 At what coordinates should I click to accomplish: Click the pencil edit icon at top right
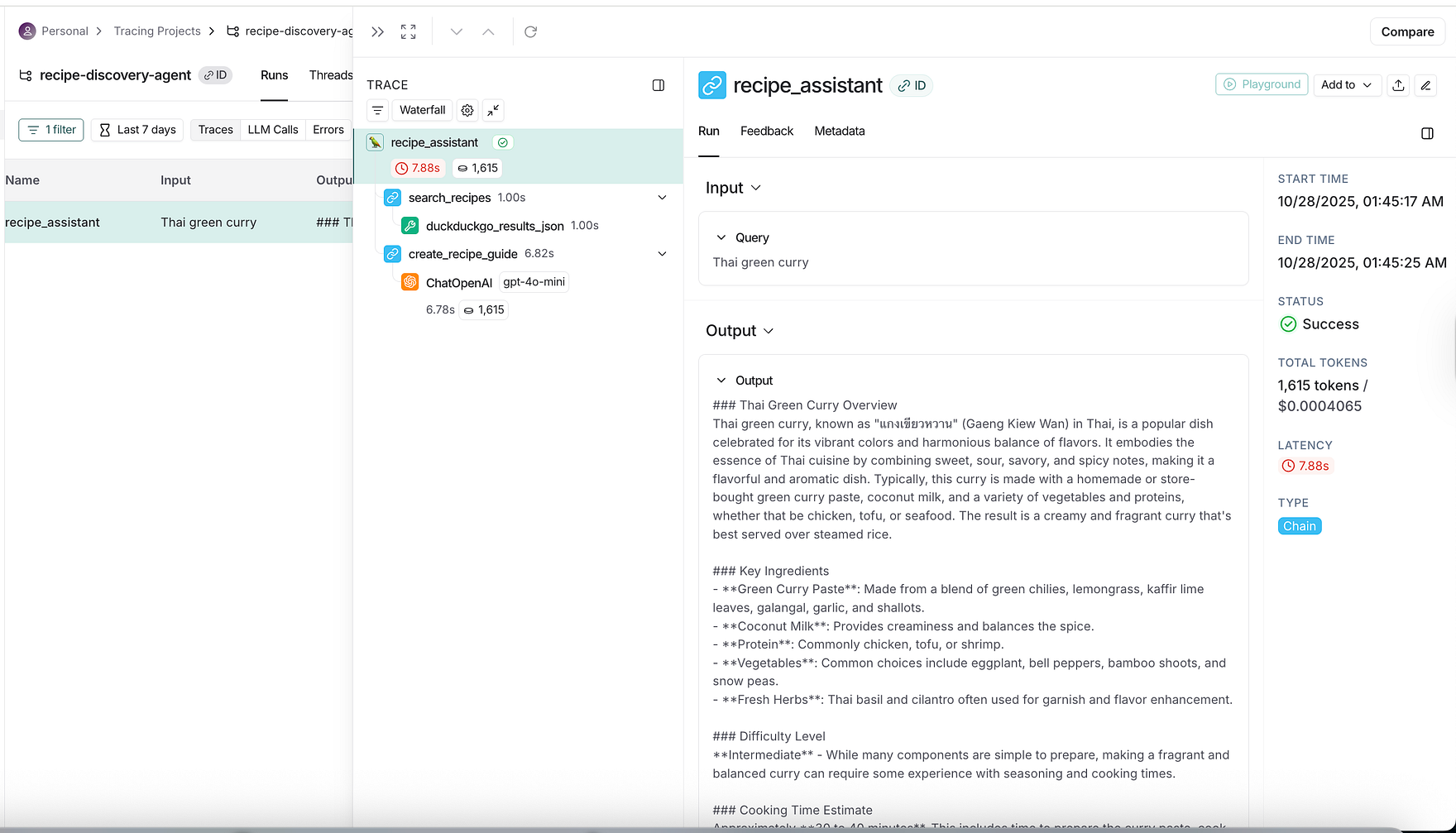(x=1425, y=85)
